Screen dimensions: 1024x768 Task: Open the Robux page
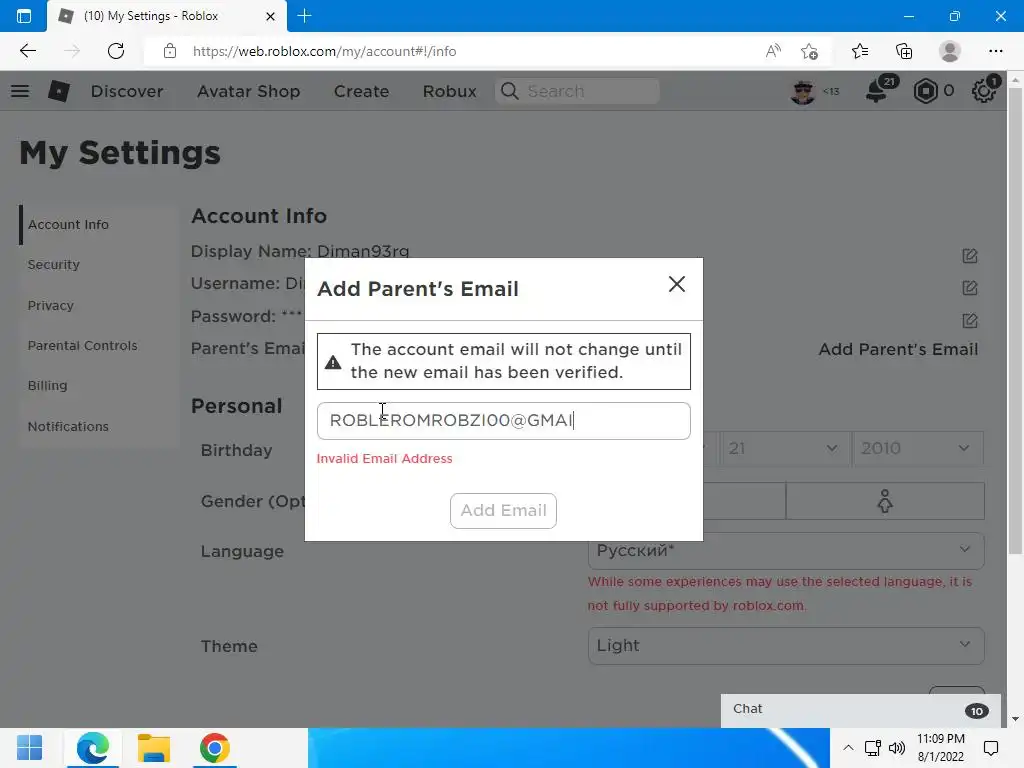[449, 91]
